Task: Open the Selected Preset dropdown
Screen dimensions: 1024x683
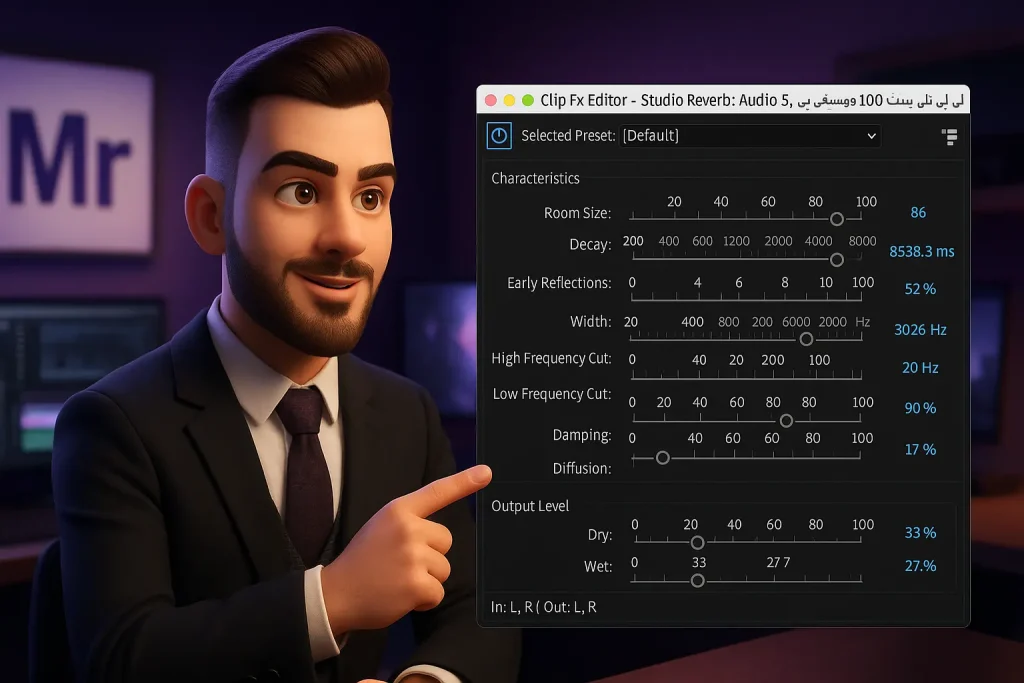Action: click(749, 136)
